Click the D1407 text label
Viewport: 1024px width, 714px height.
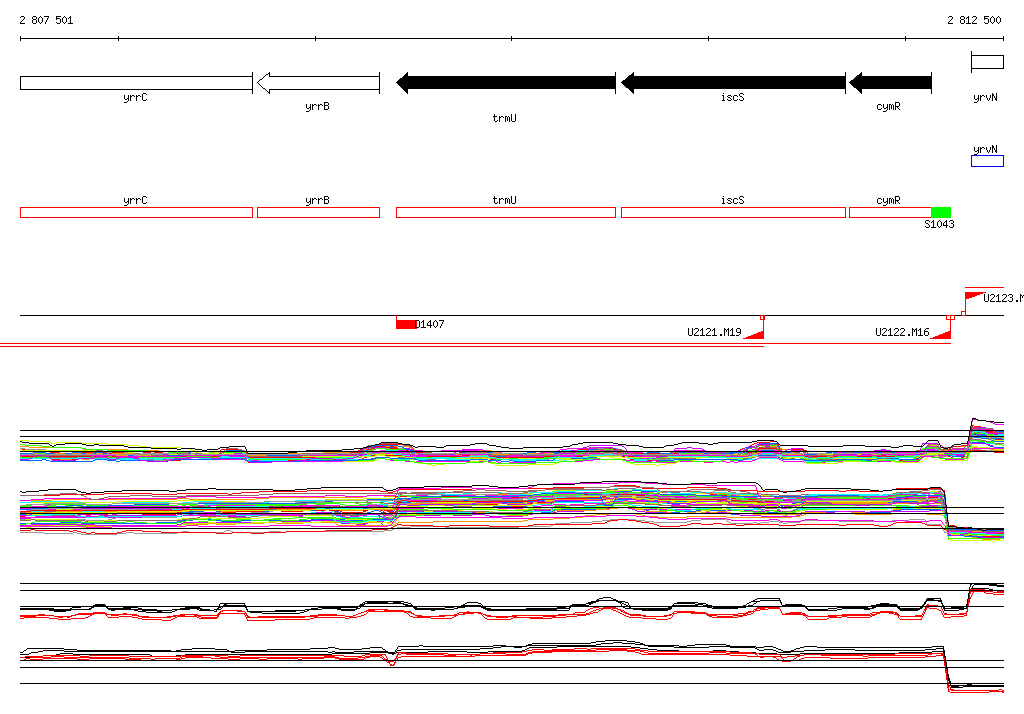click(x=430, y=324)
